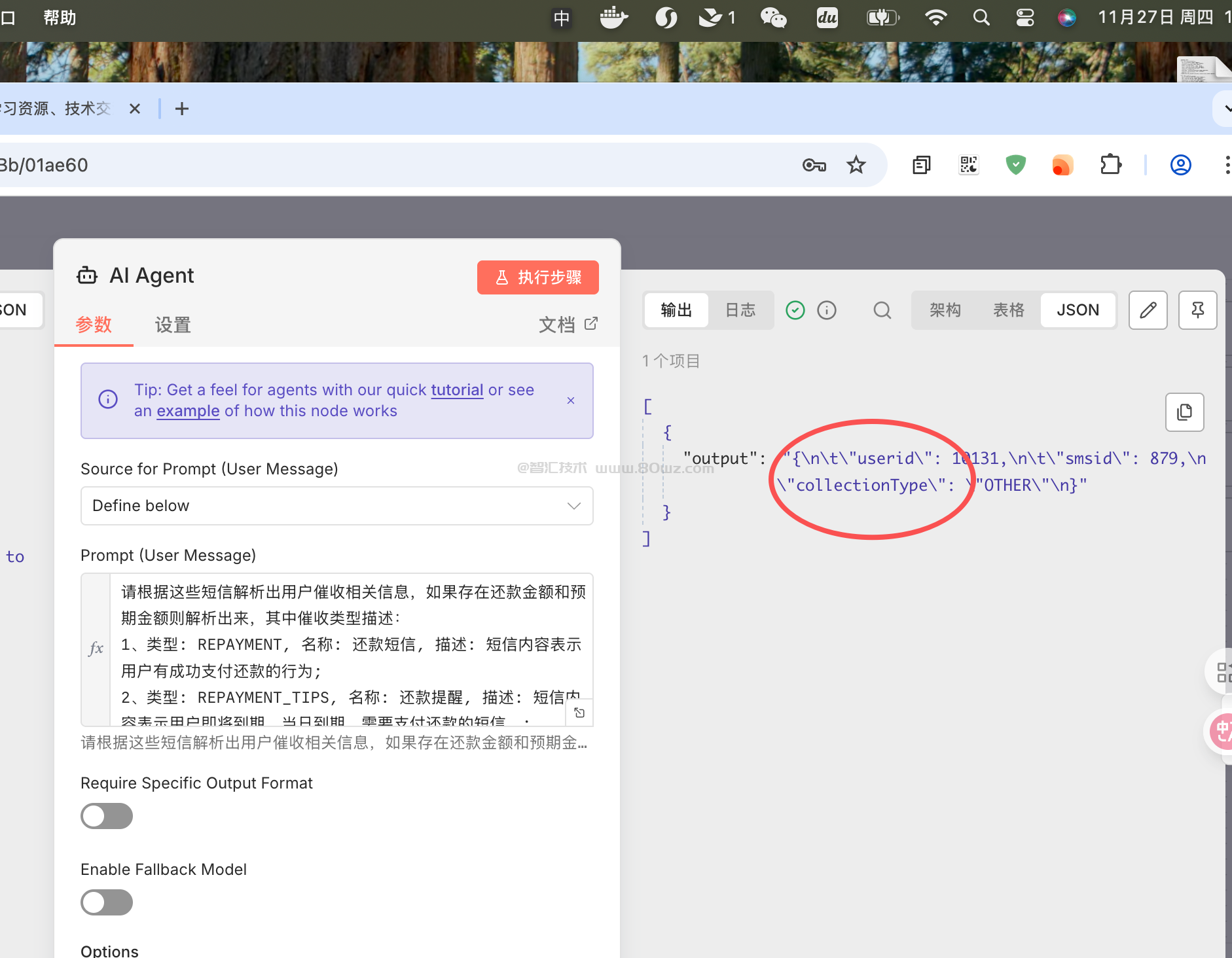The image size is (1232, 958).
Task: Switch to the 设置 tab
Action: (173, 325)
